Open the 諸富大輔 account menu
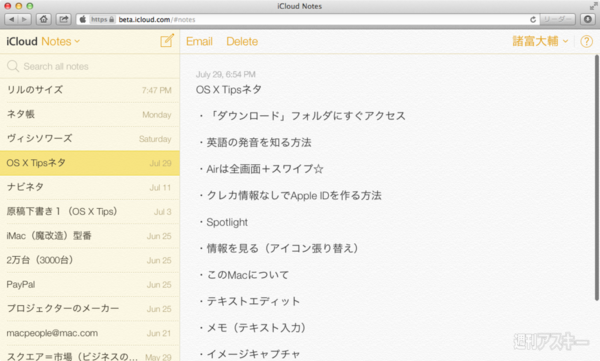Viewport: 600px width, 361px height. tap(540, 41)
